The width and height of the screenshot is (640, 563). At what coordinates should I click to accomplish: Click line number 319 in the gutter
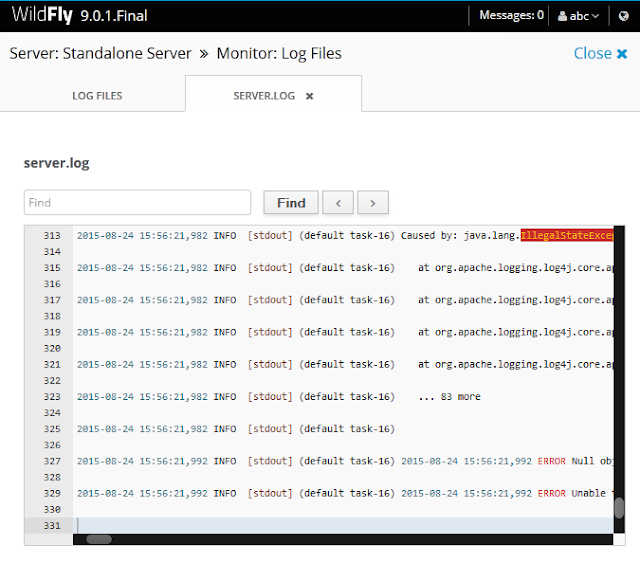tap(52, 332)
